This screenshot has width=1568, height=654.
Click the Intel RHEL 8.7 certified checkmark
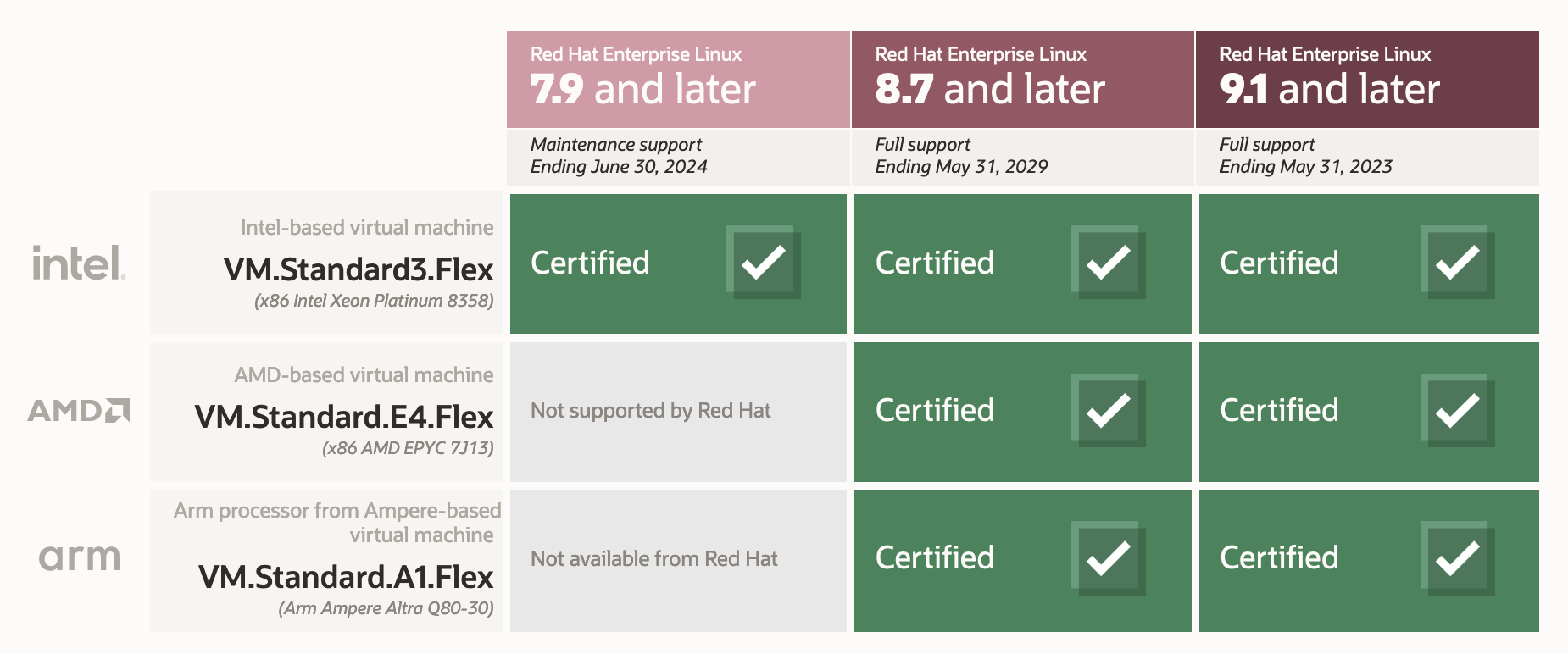coord(1109,263)
